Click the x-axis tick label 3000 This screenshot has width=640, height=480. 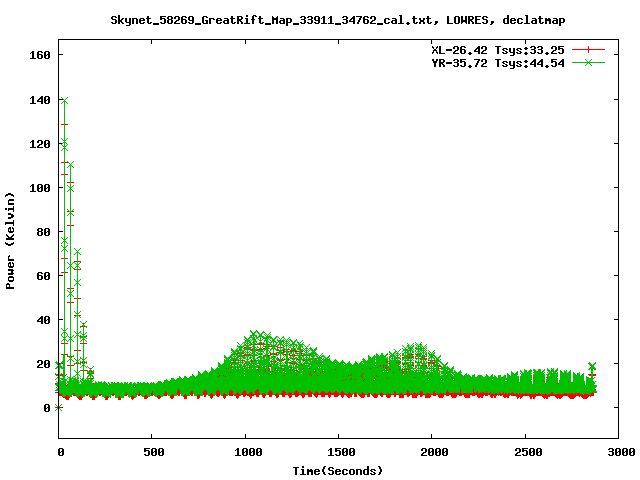[622, 452]
